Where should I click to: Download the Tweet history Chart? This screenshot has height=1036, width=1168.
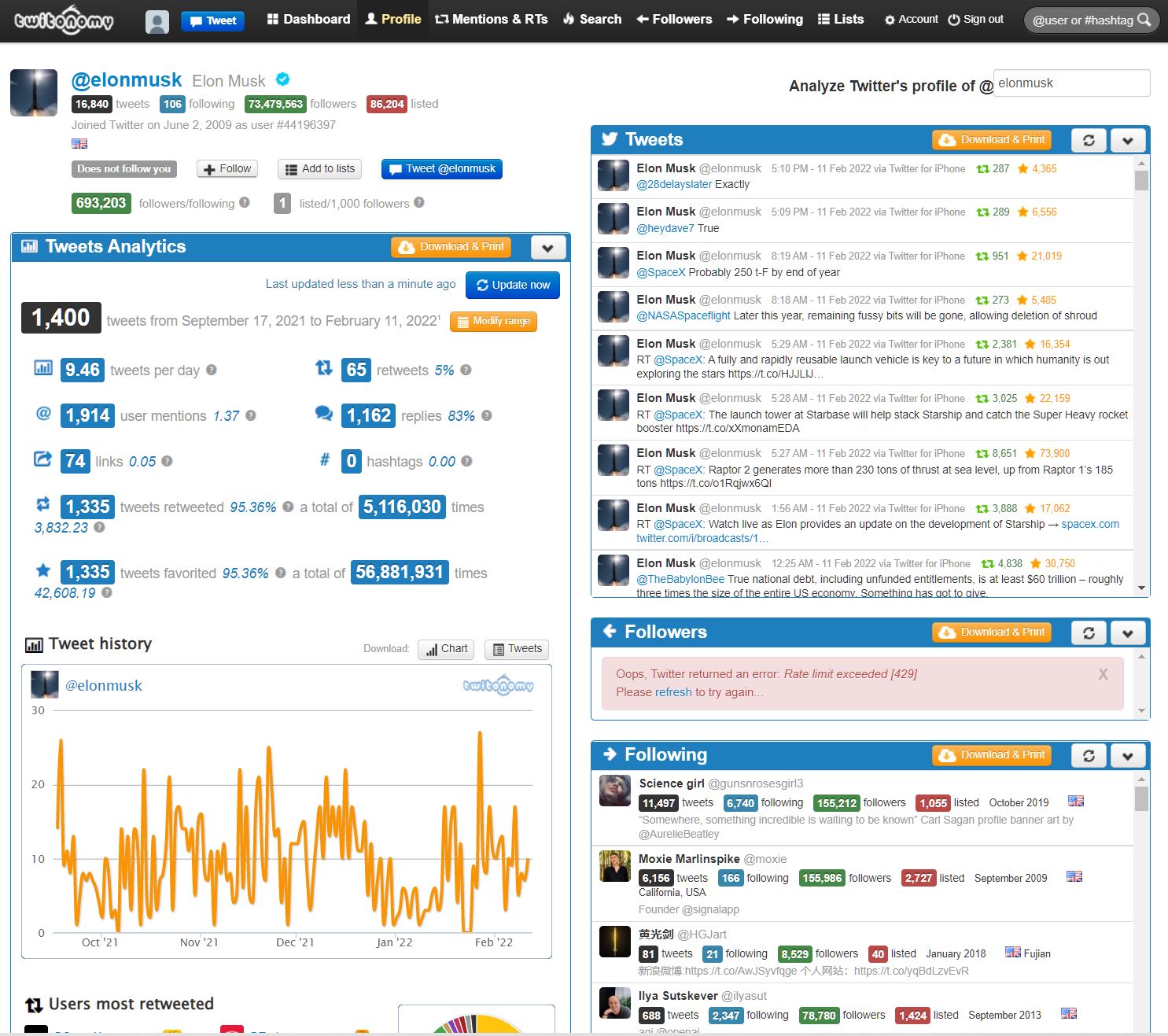click(x=446, y=649)
